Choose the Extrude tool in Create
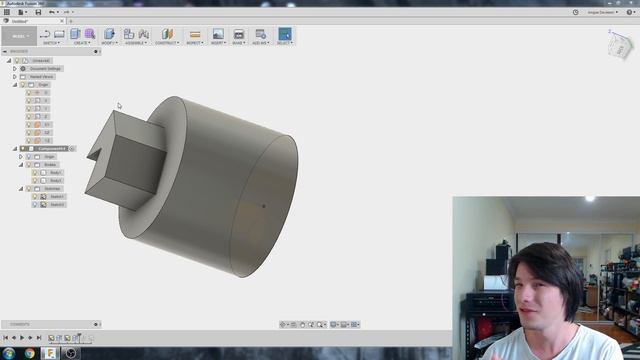Image resolution: width=640 pixels, height=360 pixels. coord(75,34)
